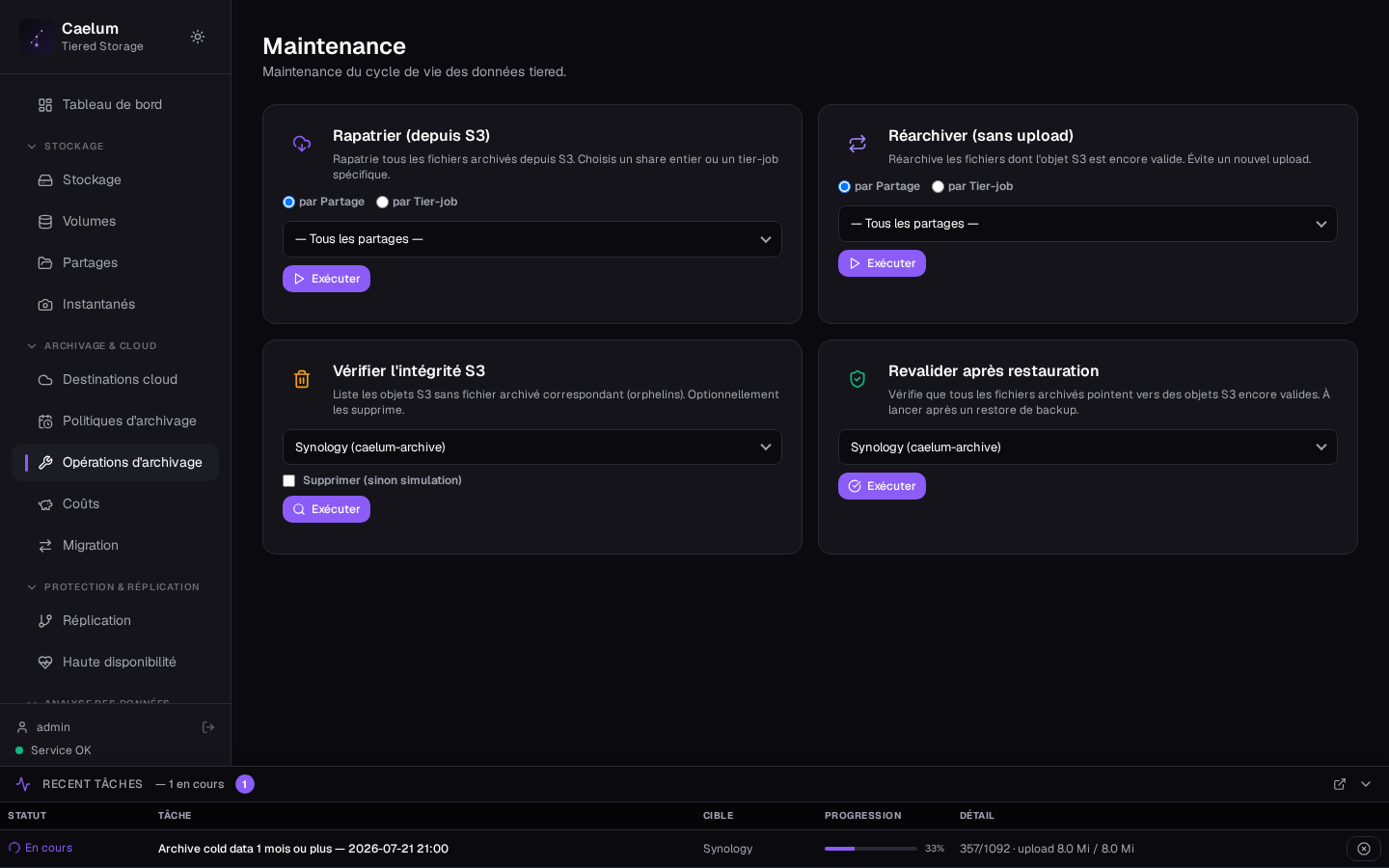Open the Synology dropdown in Vérifier l'intégrité S3
Screen dimensions: 1389x868
[532, 448]
